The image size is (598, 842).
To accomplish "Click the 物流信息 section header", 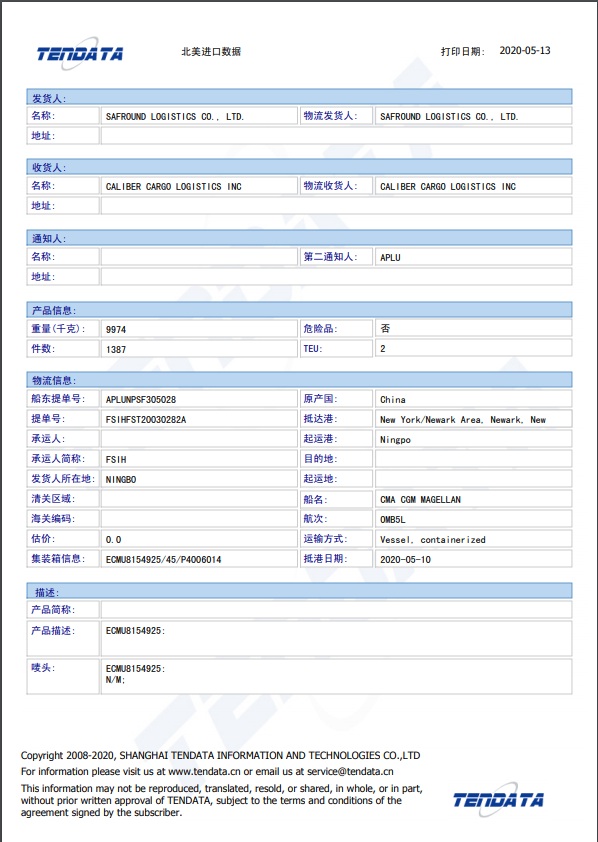I will click(x=299, y=380).
